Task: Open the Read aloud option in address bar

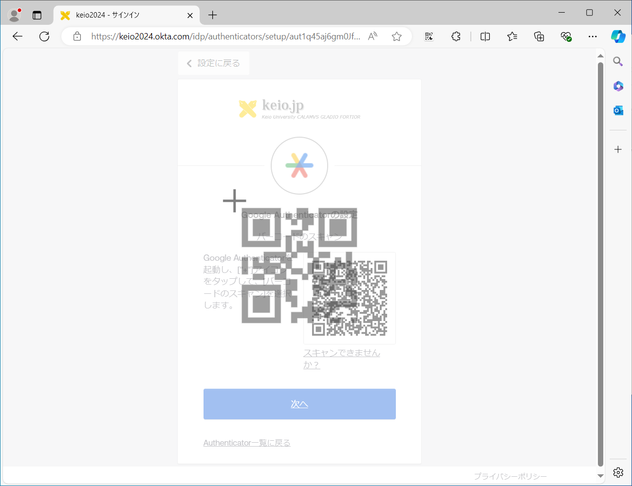Action: point(372,36)
